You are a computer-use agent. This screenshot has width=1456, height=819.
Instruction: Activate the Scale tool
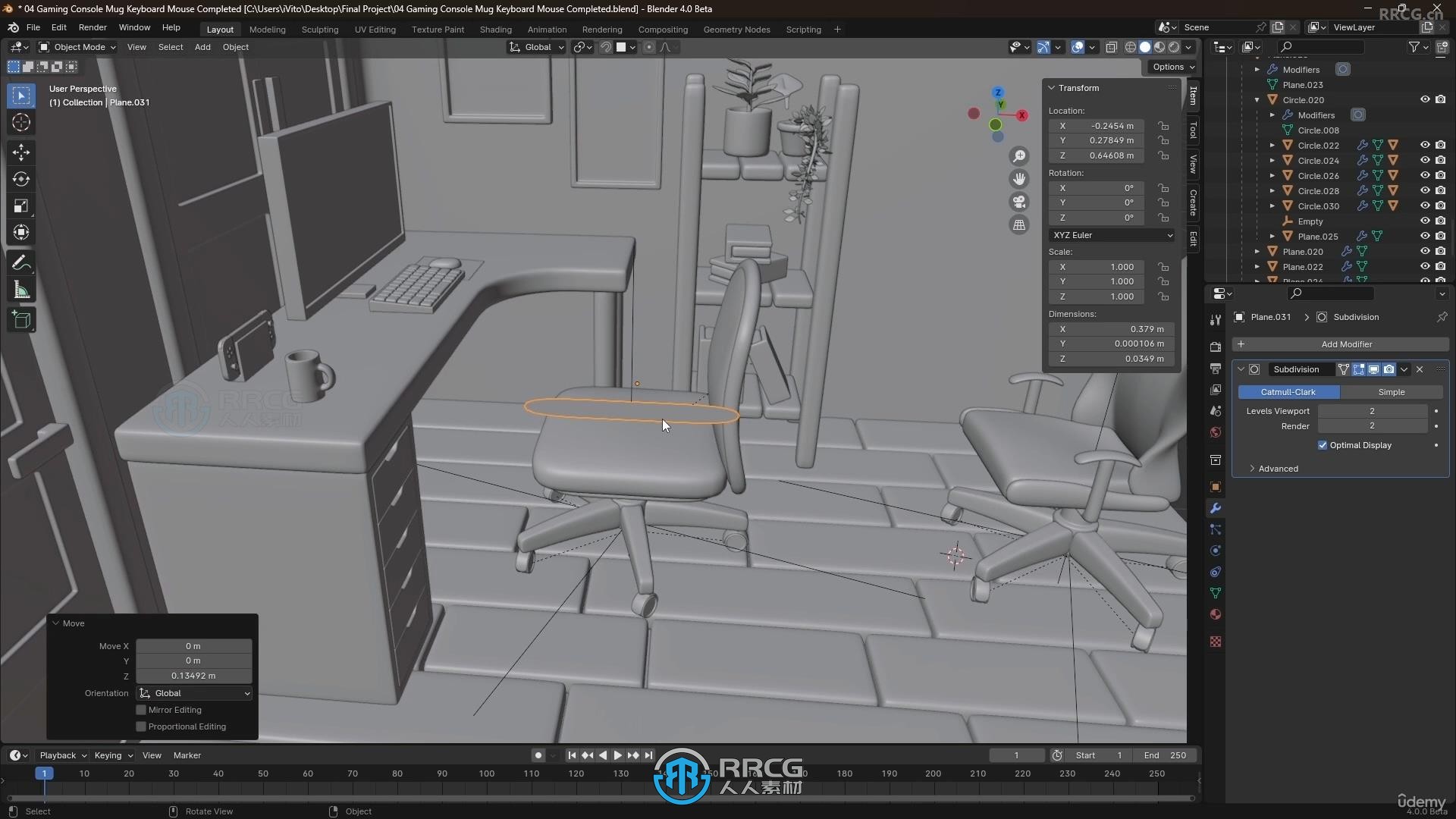point(21,206)
